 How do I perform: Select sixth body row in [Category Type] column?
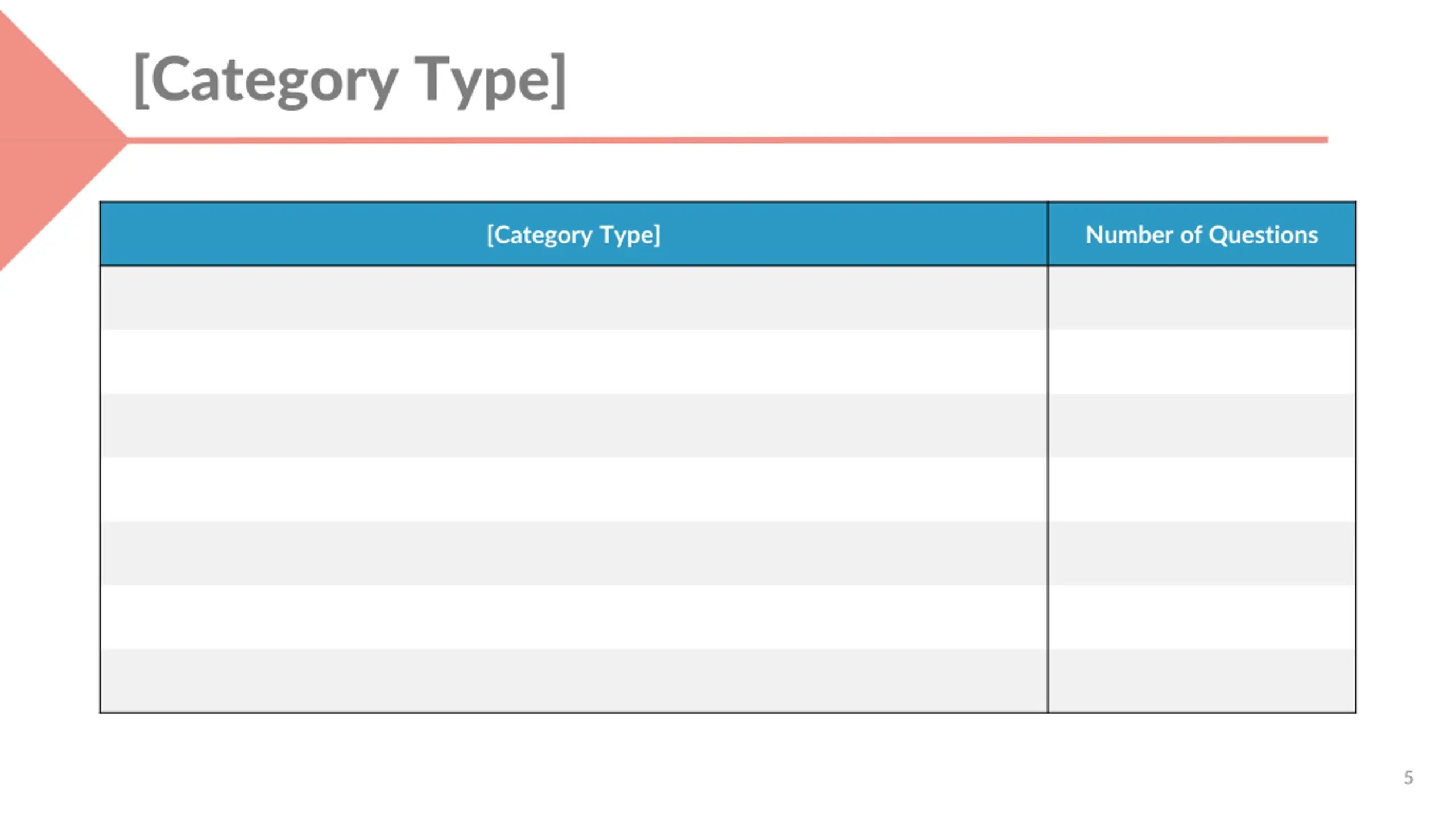tap(574, 617)
